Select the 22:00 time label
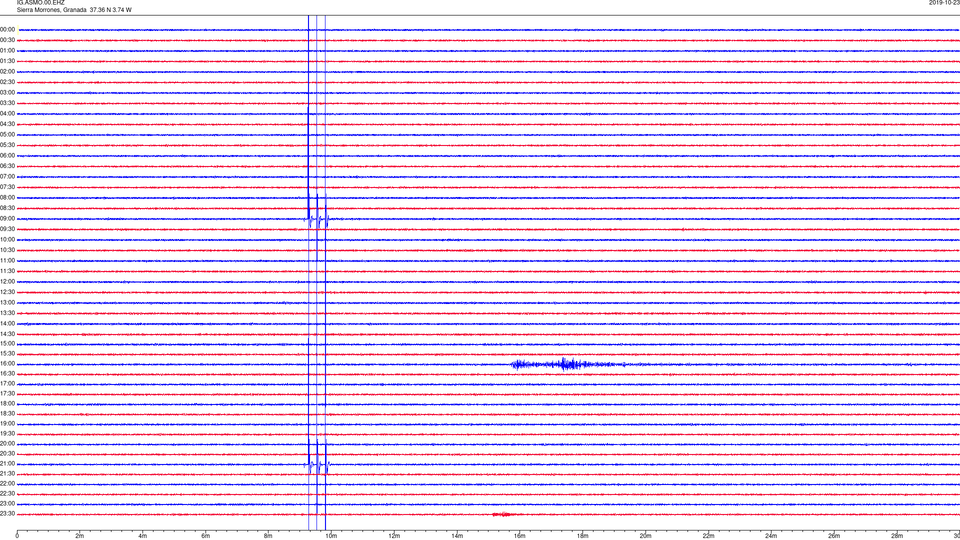Screen dimensions: 960x540 tap(7, 484)
